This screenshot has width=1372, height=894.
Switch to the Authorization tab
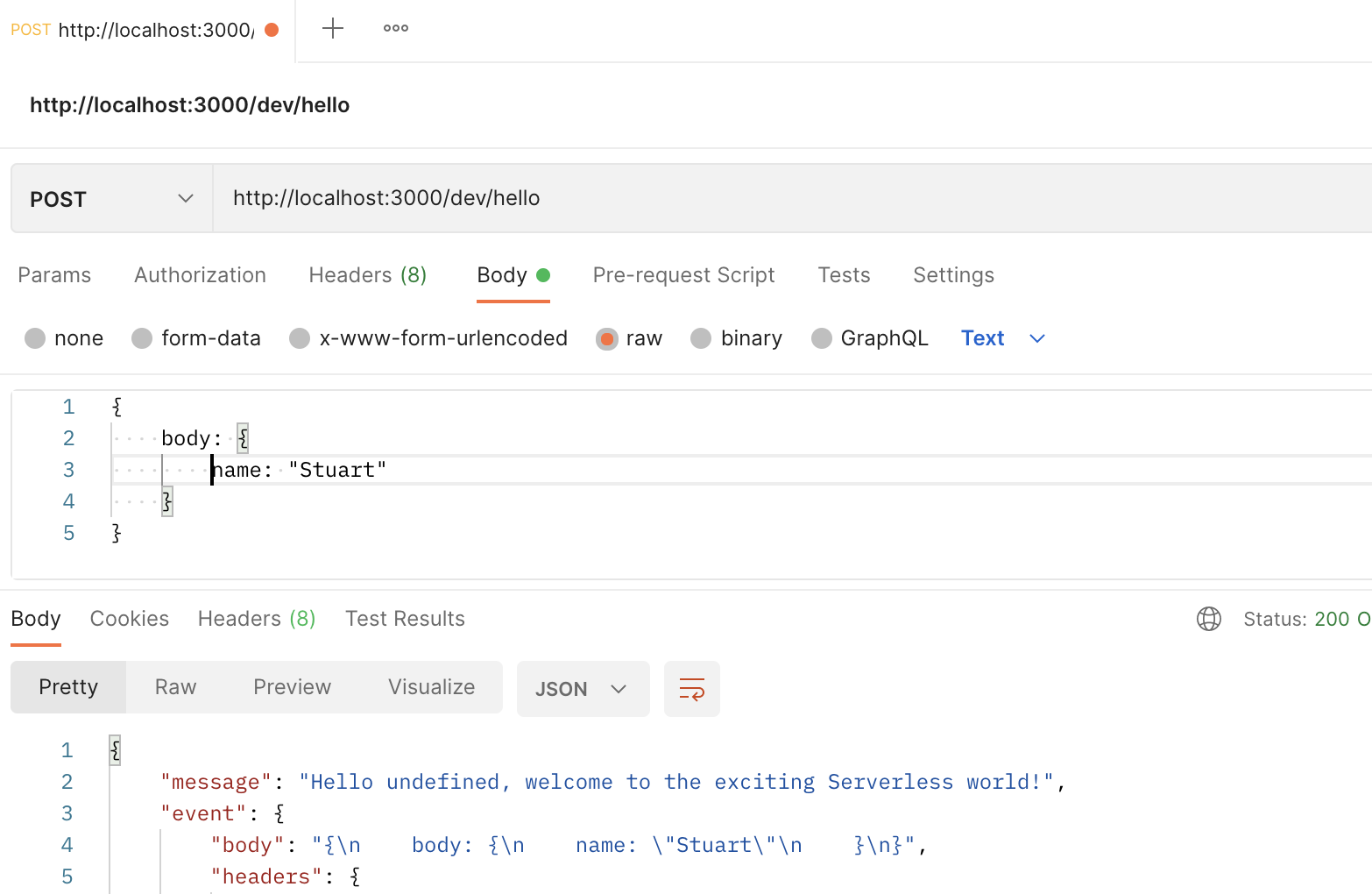pos(200,275)
